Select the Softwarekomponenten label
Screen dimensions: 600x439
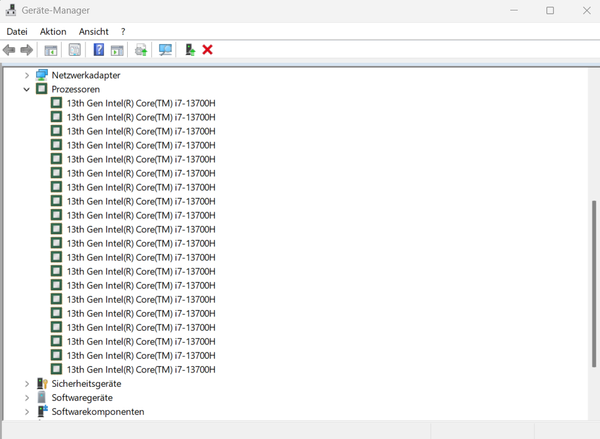point(98,412)
